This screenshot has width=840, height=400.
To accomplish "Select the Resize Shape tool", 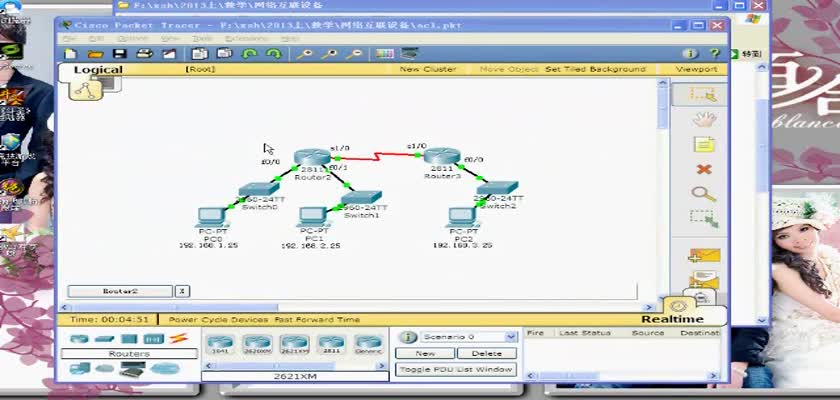I will point(703,218).
